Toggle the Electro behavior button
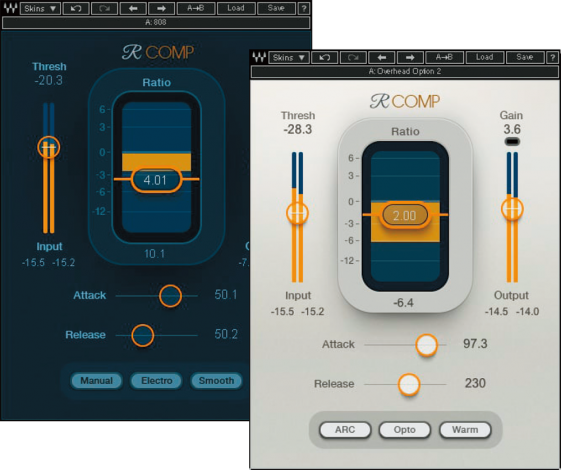This screenshot has height=470, width=561. (157, 381)
